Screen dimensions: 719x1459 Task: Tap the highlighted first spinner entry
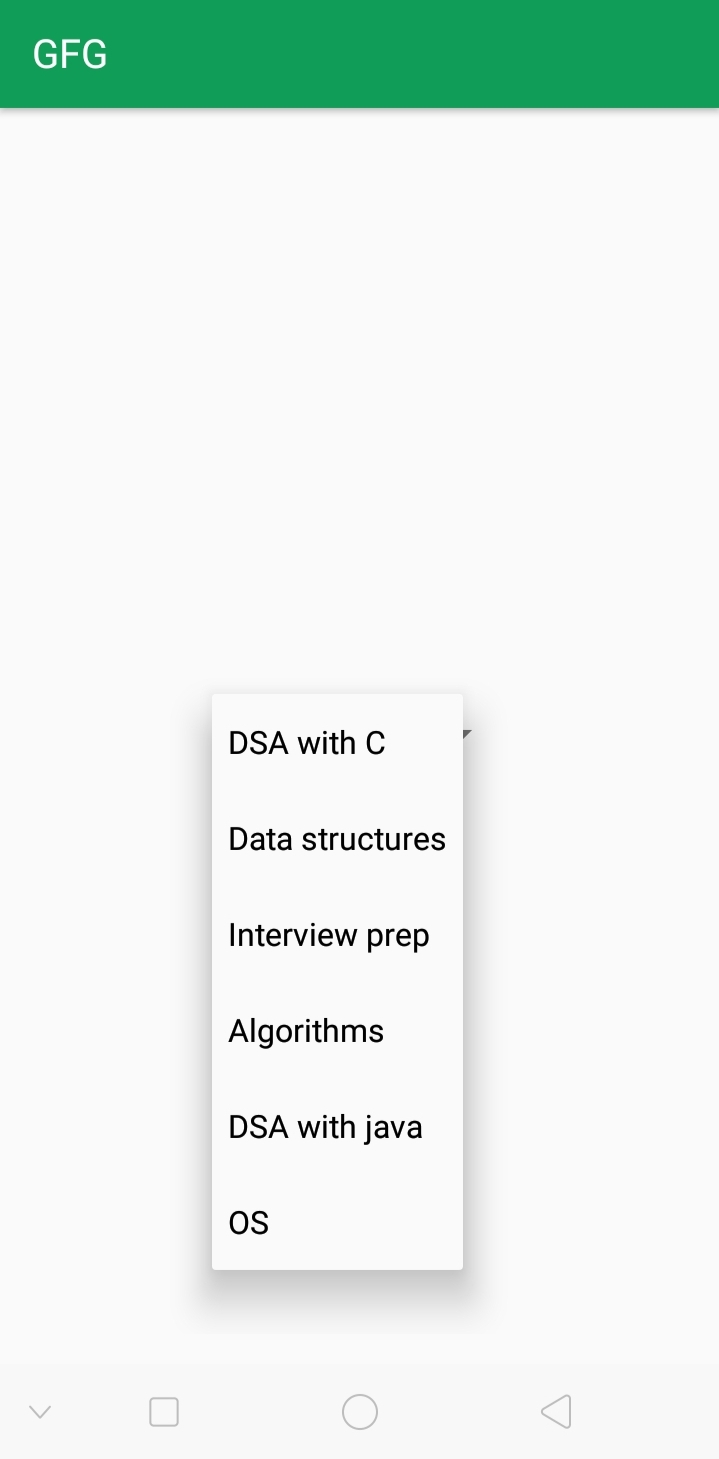[x=306, y=743]
